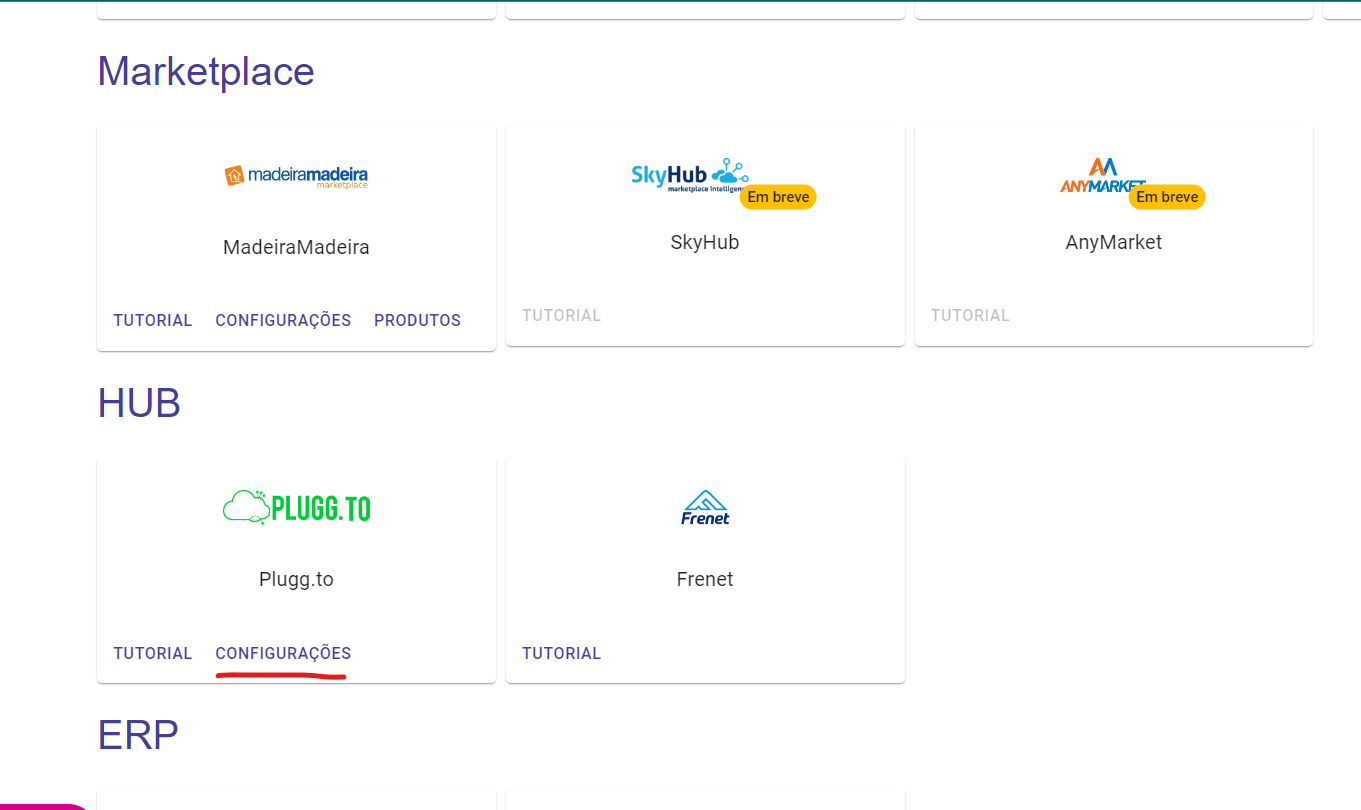Image resolution: width=1361 pixels, height=810 pixels.
Task: Click the SkyHub TUTORIAL button
Action: pyautogui.click(x=562, y=315)
